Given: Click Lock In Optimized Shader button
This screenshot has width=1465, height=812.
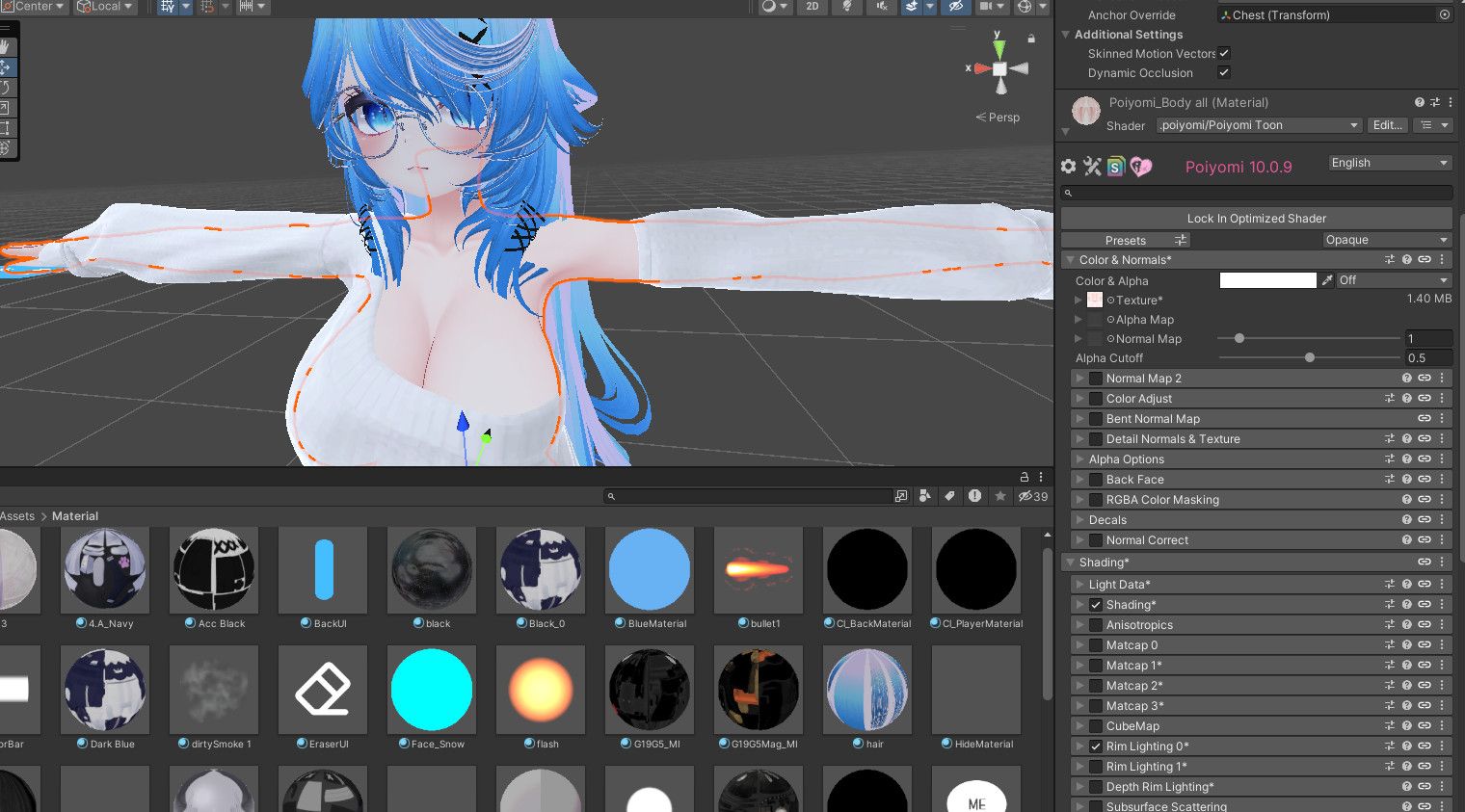Looking at the screenshot, I should (1257, 219).
